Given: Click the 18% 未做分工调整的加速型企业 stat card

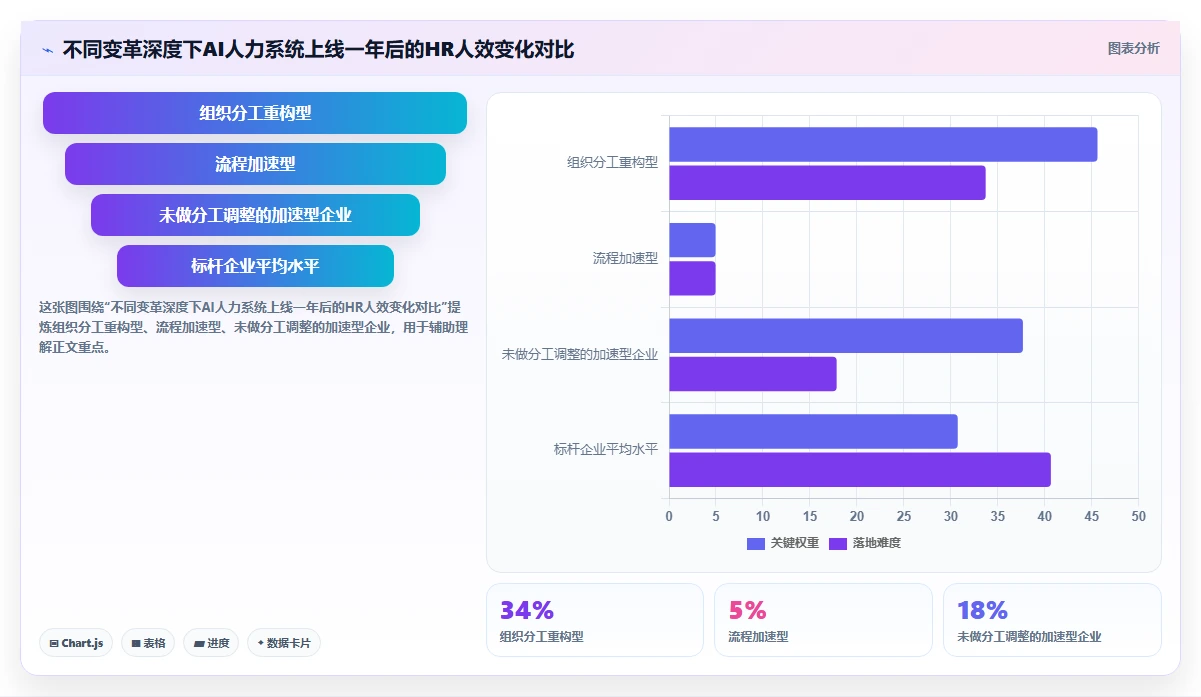Looking at the screenshot, I should click(1052, 620).
